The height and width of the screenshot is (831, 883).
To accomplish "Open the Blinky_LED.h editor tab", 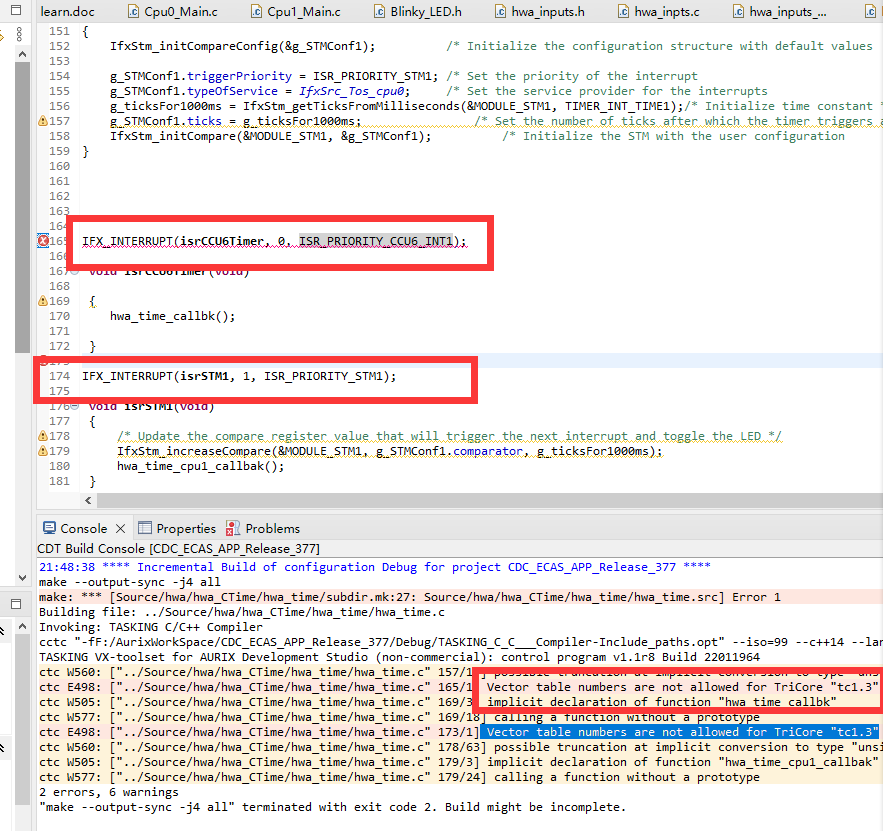I will [417, 11].
